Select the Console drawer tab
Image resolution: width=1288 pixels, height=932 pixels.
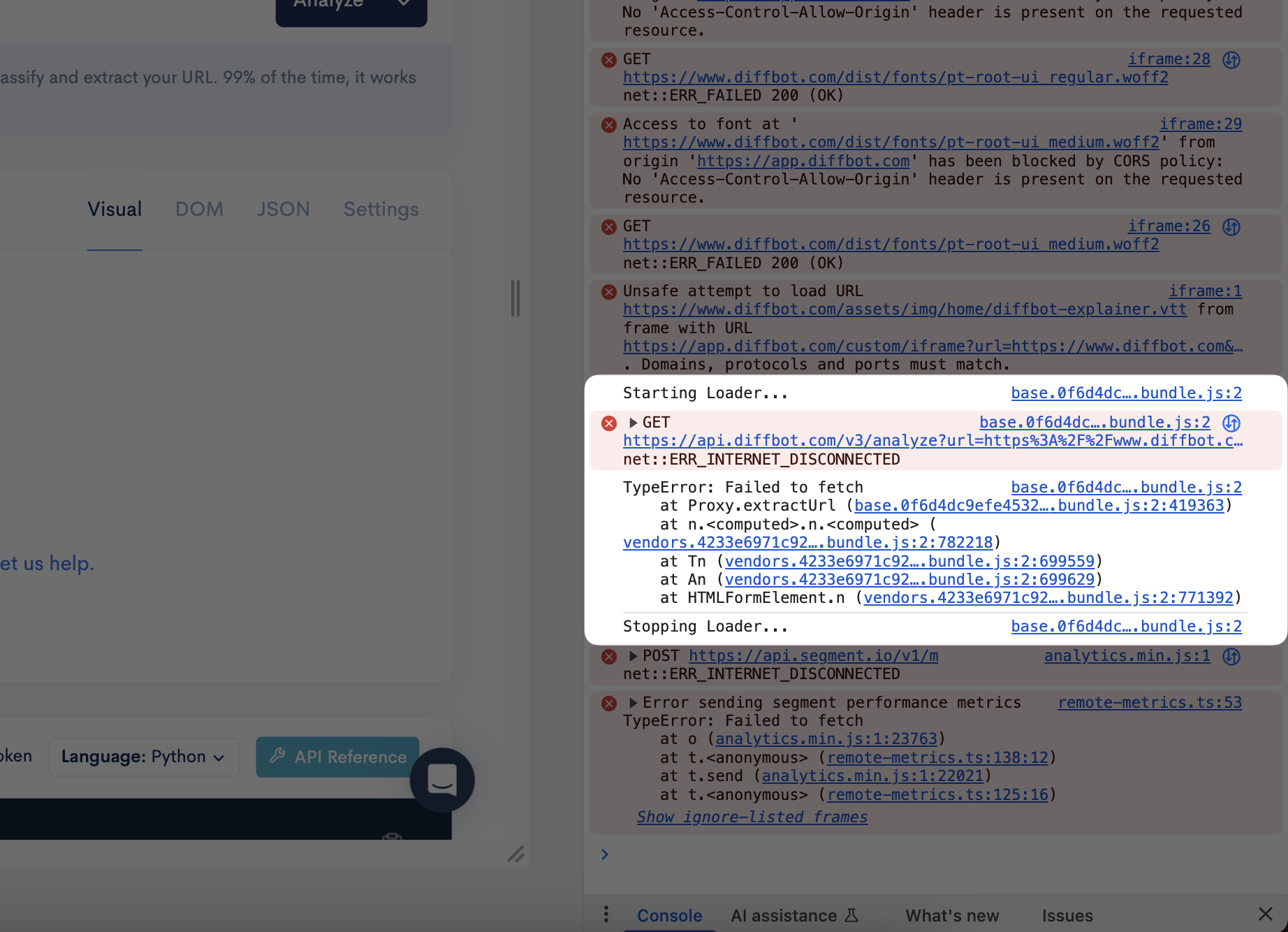click(669, 915)
